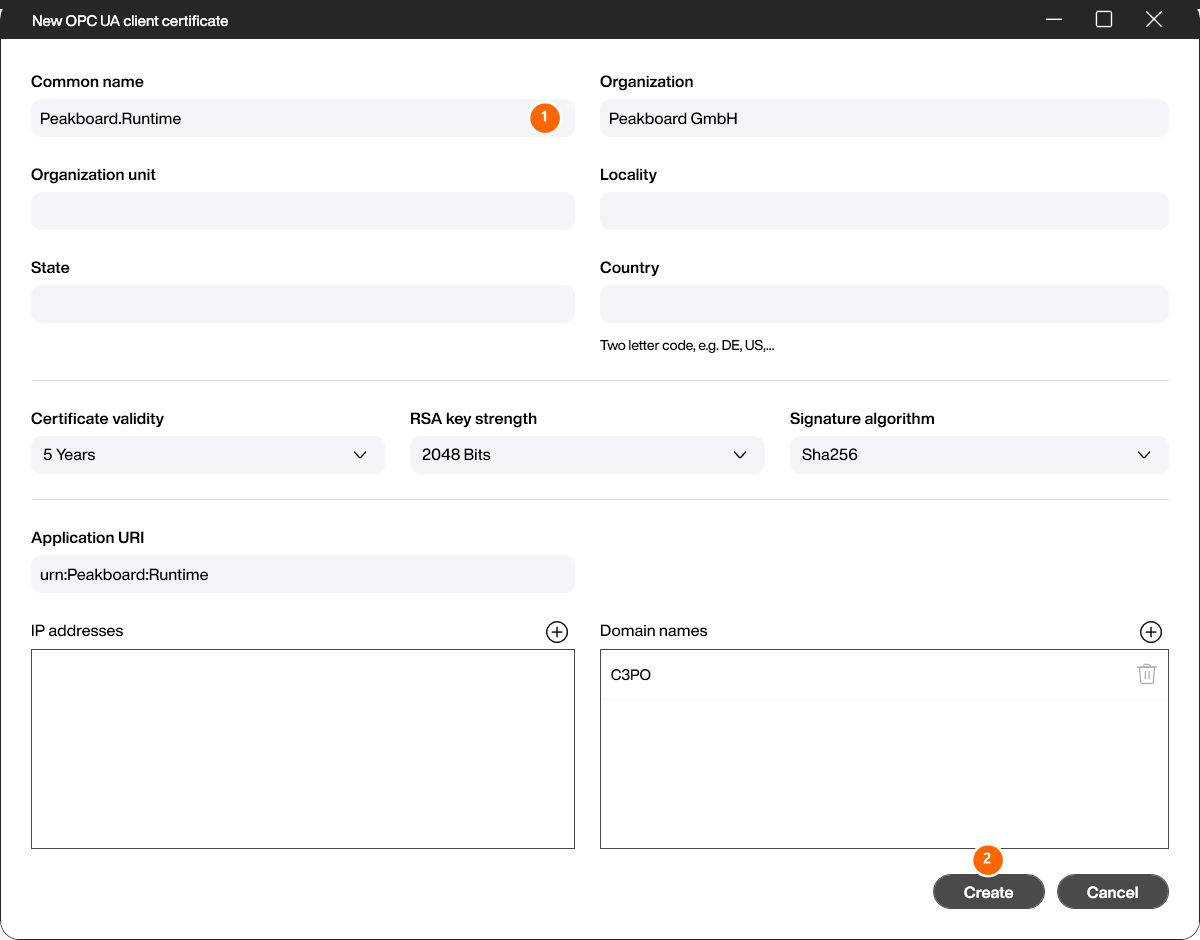Screen dimensions: 1200x940
Task: Select the State input field
Action: (303, 304)
